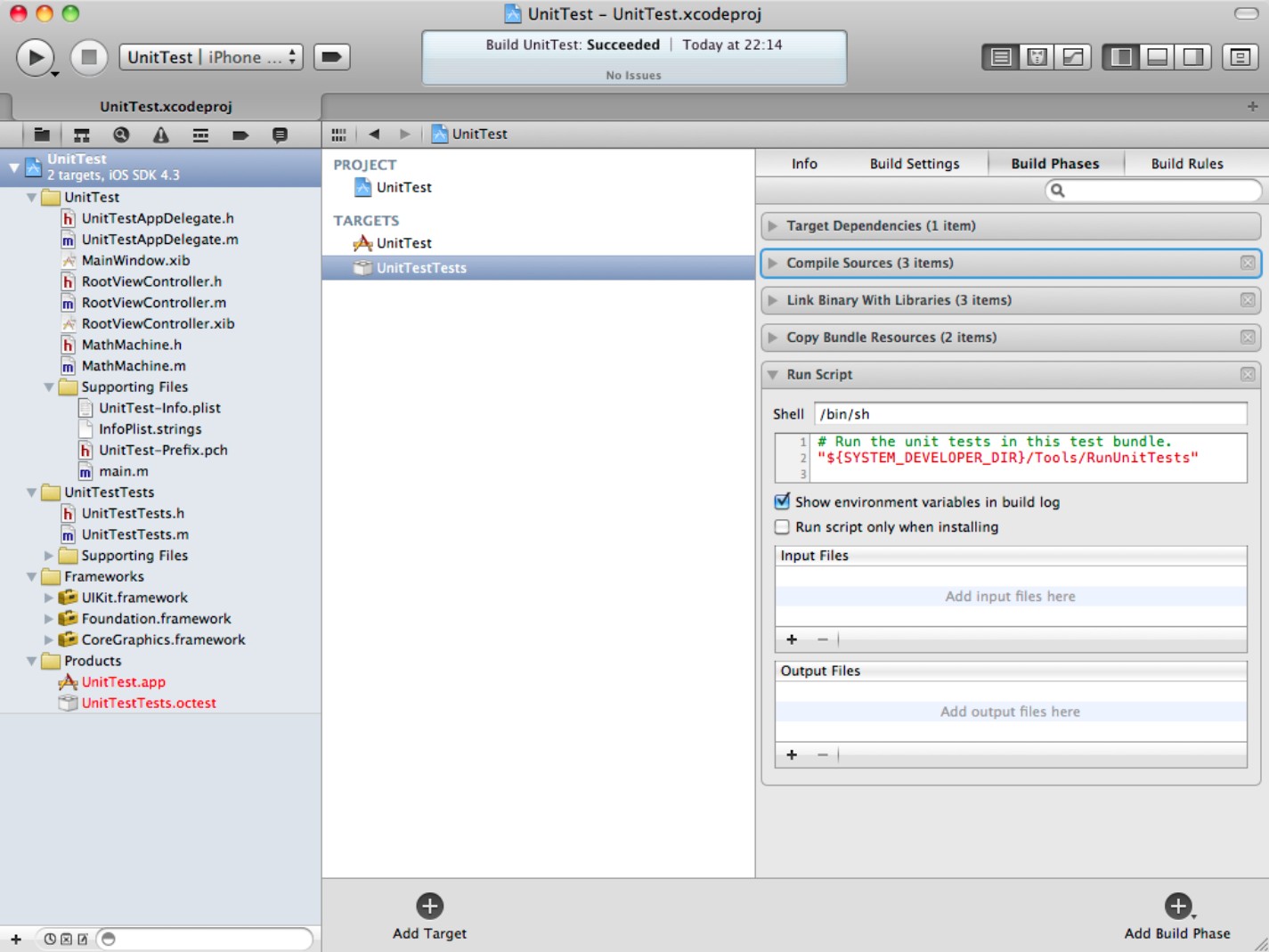The height and width of the screenshot is (952, 1269).
Task: Show the Project navigator
Action: click(42, 134)
